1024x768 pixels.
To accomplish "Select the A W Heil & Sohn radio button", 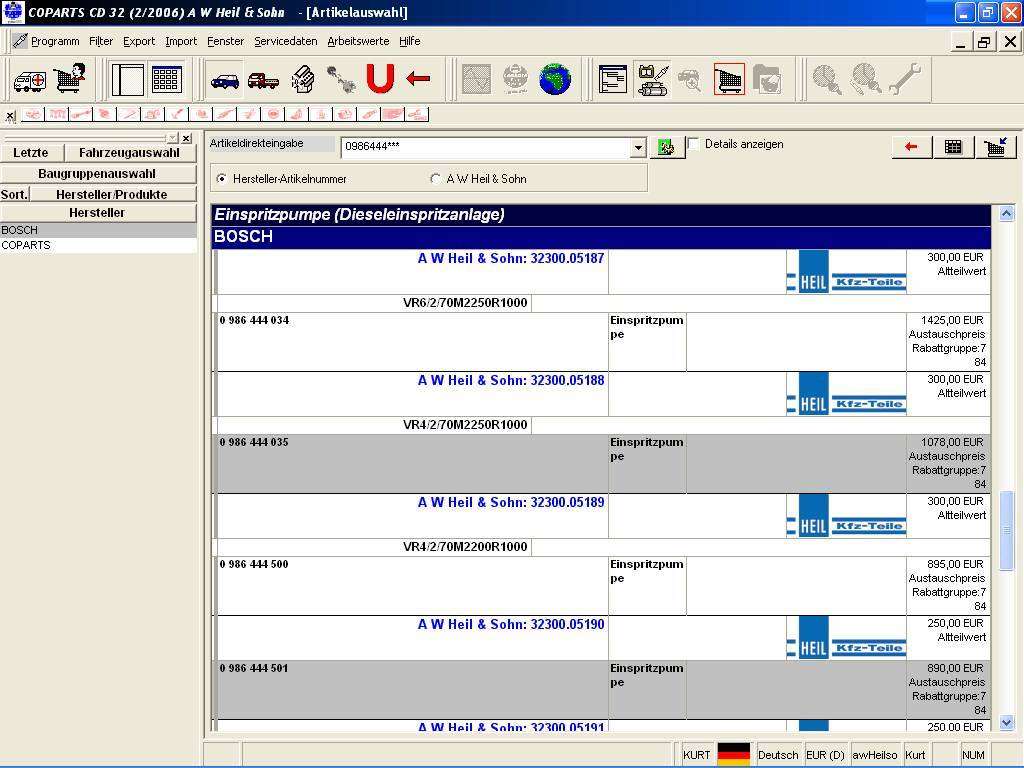I will coord(436,178).
